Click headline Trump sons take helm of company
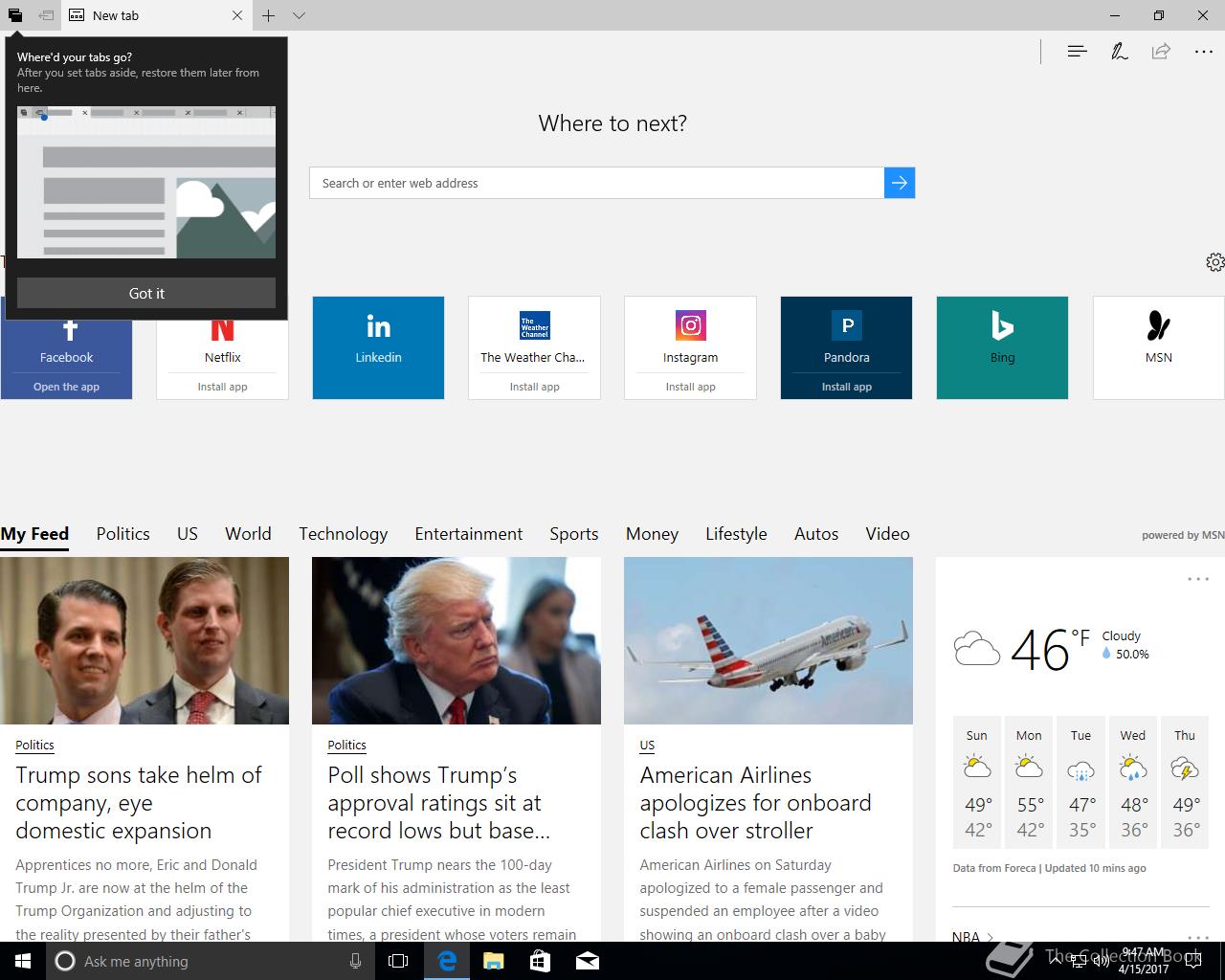1225x980 pixels. click(139, 803)
